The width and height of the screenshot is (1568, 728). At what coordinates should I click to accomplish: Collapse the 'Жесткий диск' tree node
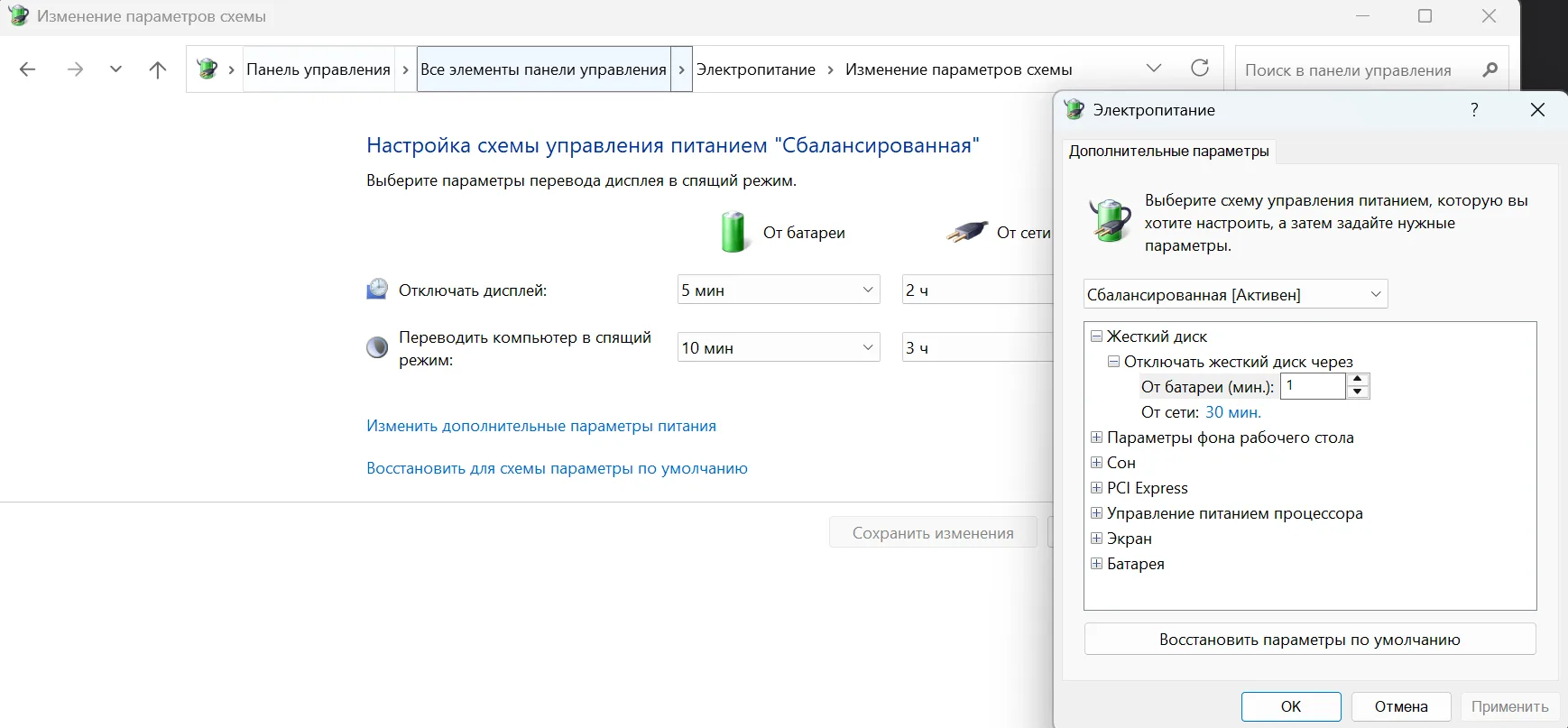pos(1096,336)
